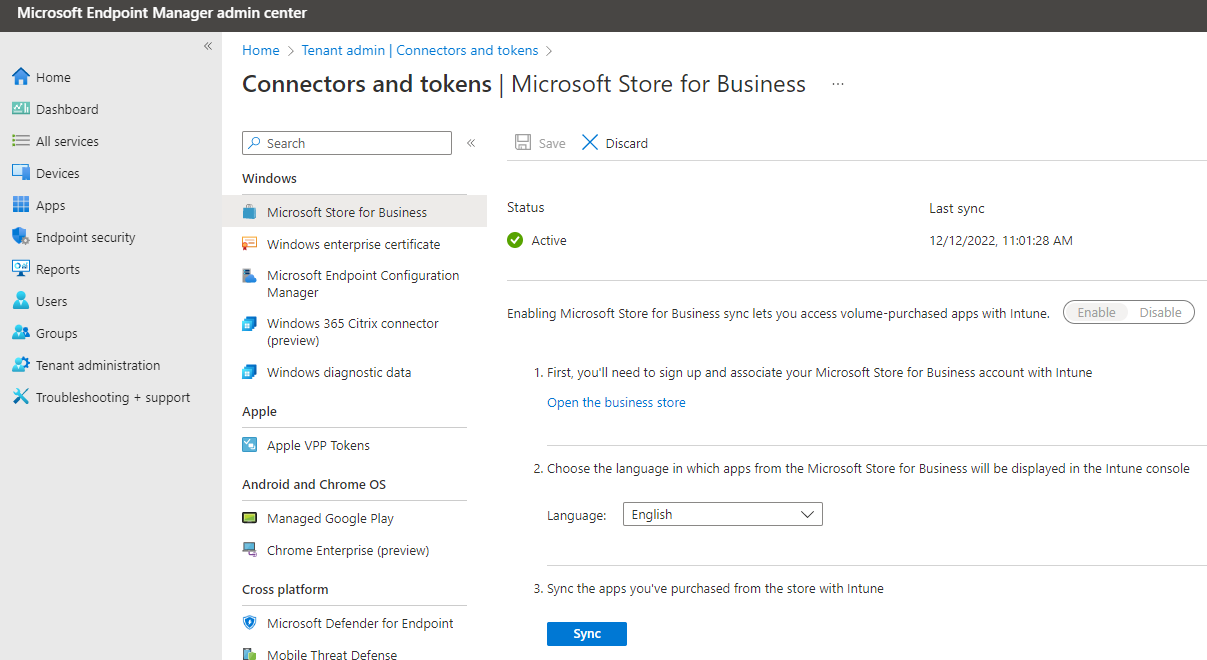Select the Microsoft Store for Business icon
Screen dimensions: 1207x660
point(250,211)
